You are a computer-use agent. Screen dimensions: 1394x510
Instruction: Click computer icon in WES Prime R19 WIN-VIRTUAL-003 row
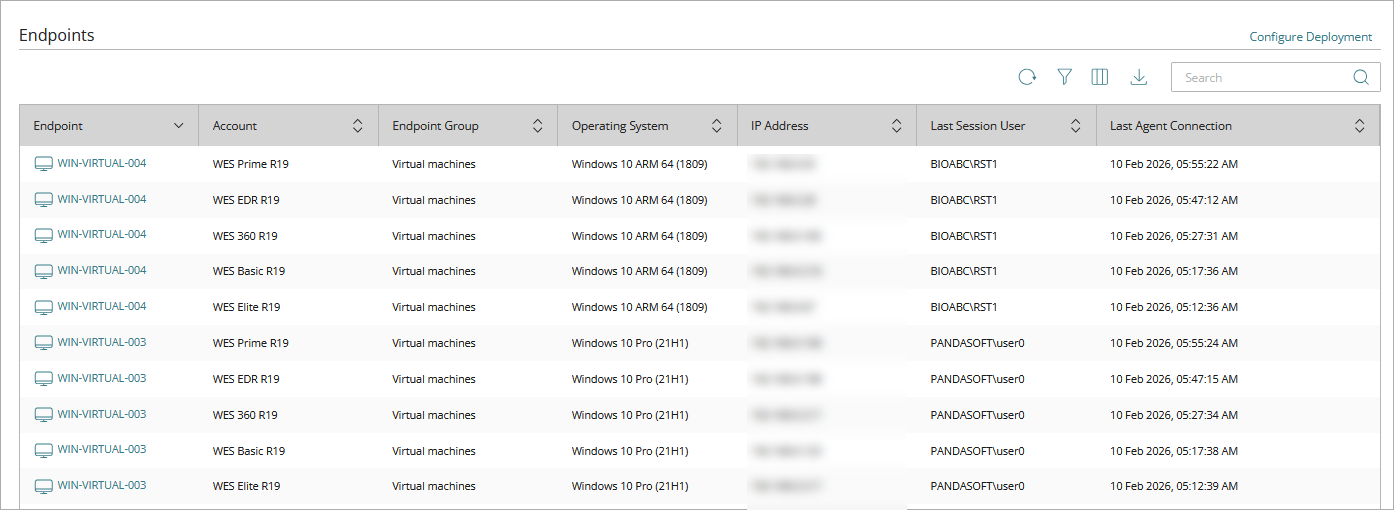coord(43,343)
